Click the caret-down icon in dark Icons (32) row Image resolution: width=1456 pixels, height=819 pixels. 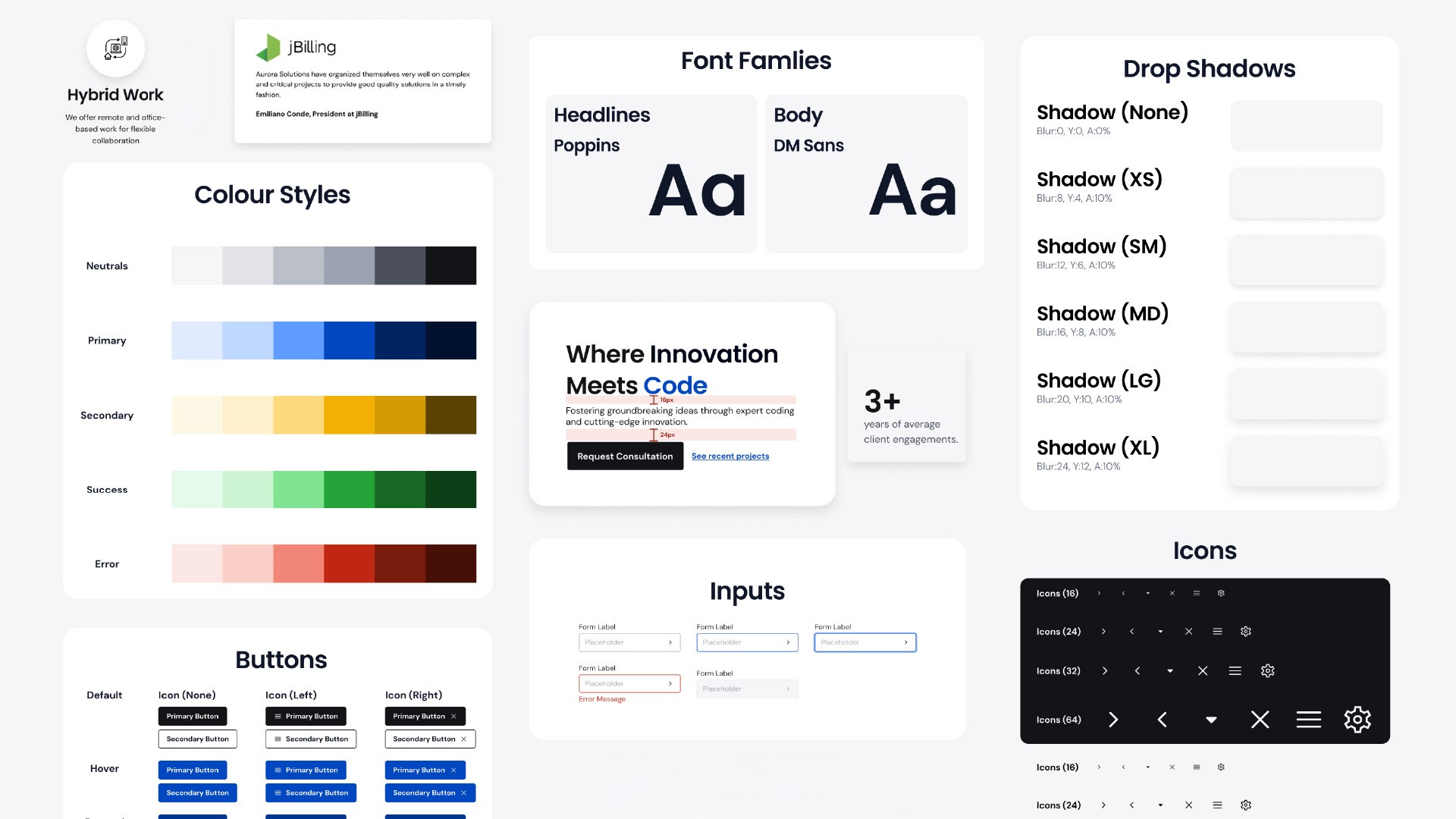[1170, 671]
